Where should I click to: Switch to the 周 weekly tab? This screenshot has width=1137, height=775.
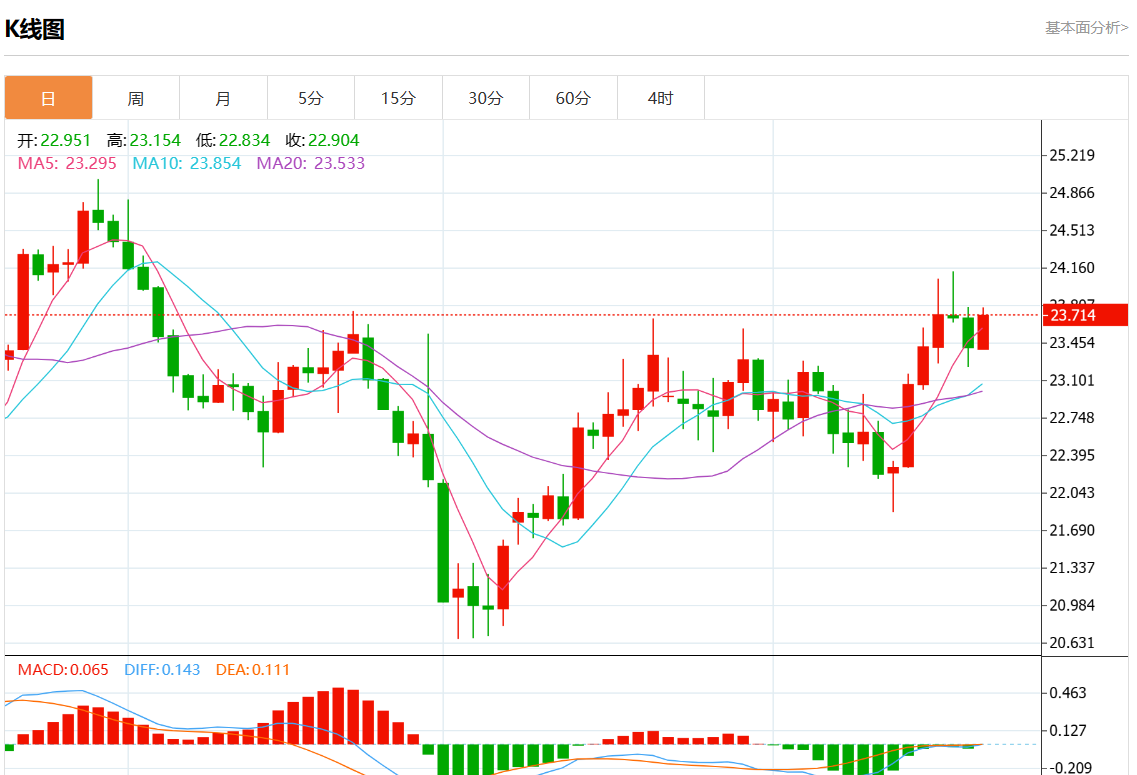point(136,98)
